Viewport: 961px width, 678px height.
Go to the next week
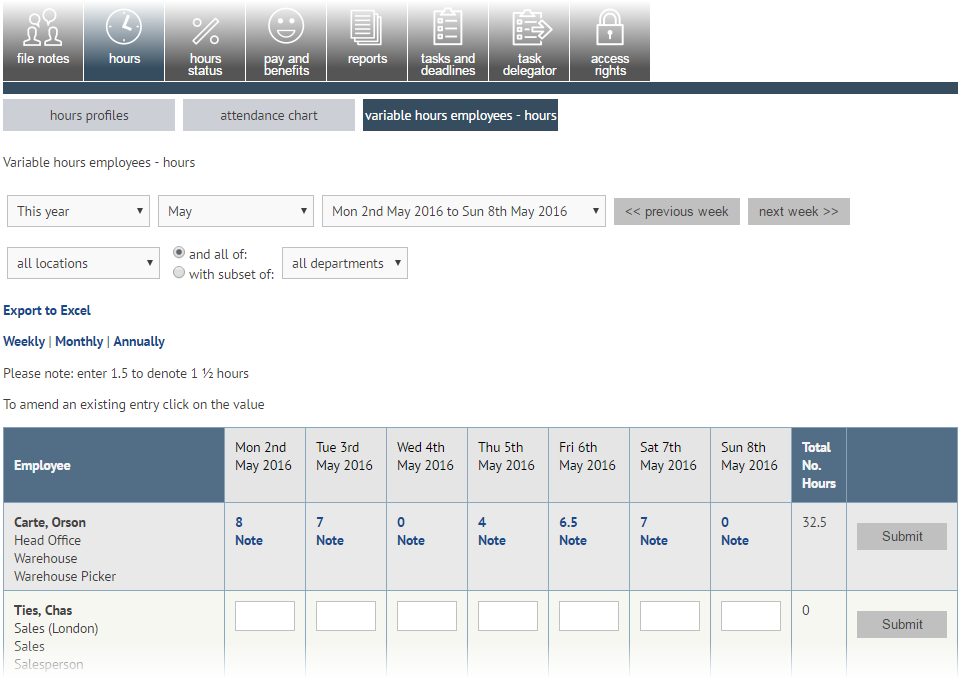pos(799,211)
